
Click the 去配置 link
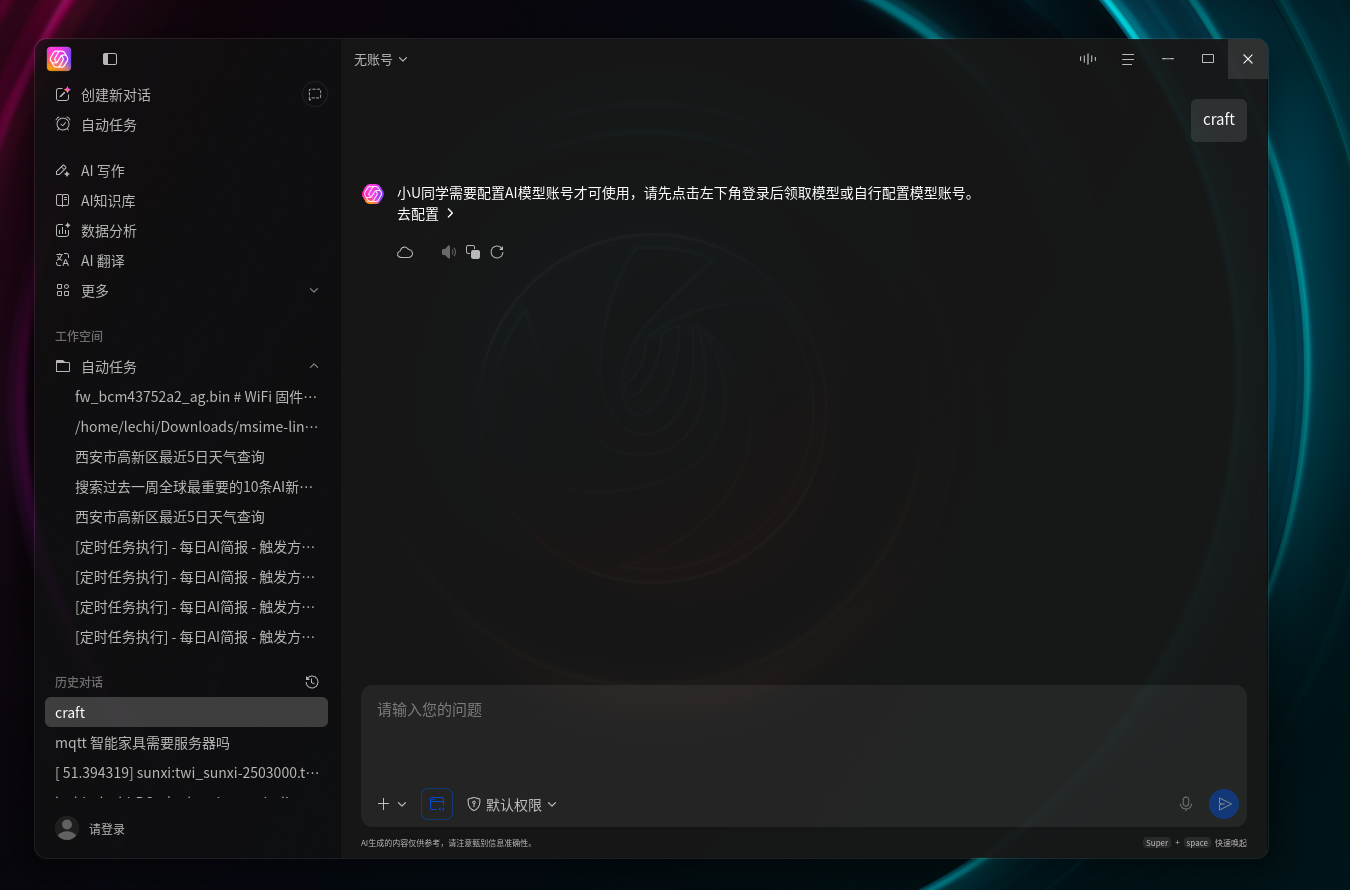tap(426, 213)
